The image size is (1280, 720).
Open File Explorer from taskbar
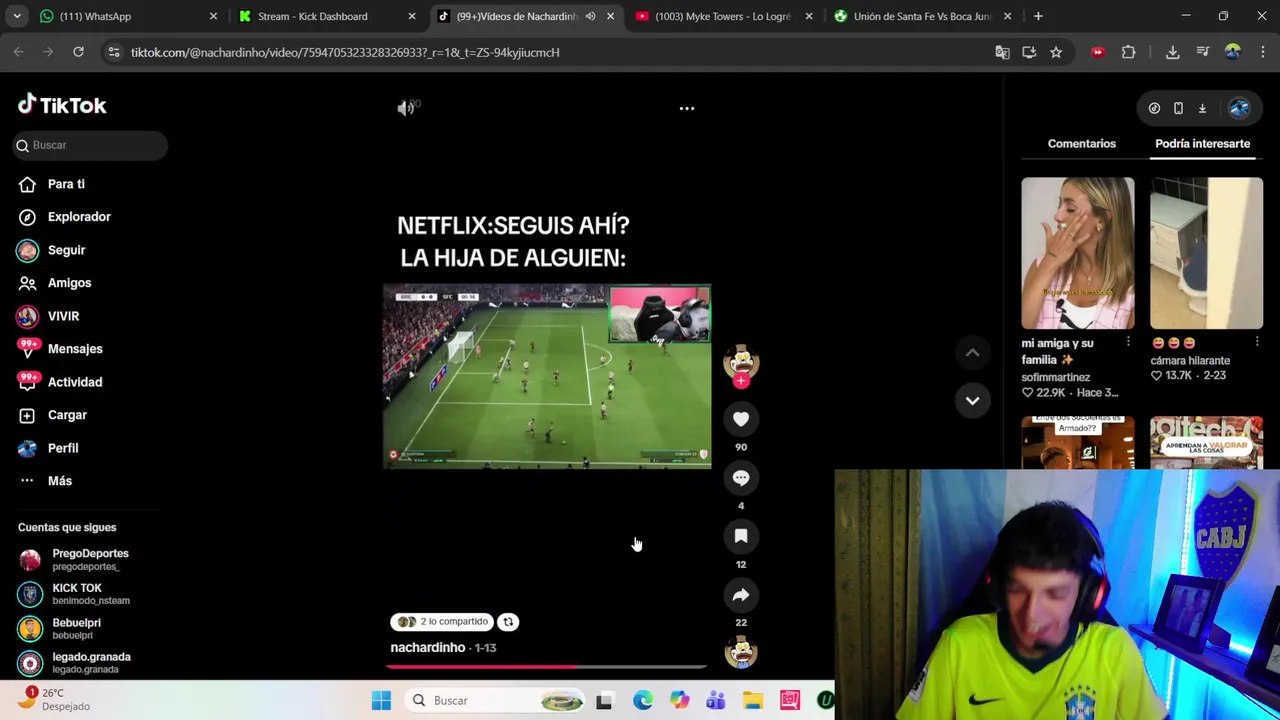[x=752, y=701]
